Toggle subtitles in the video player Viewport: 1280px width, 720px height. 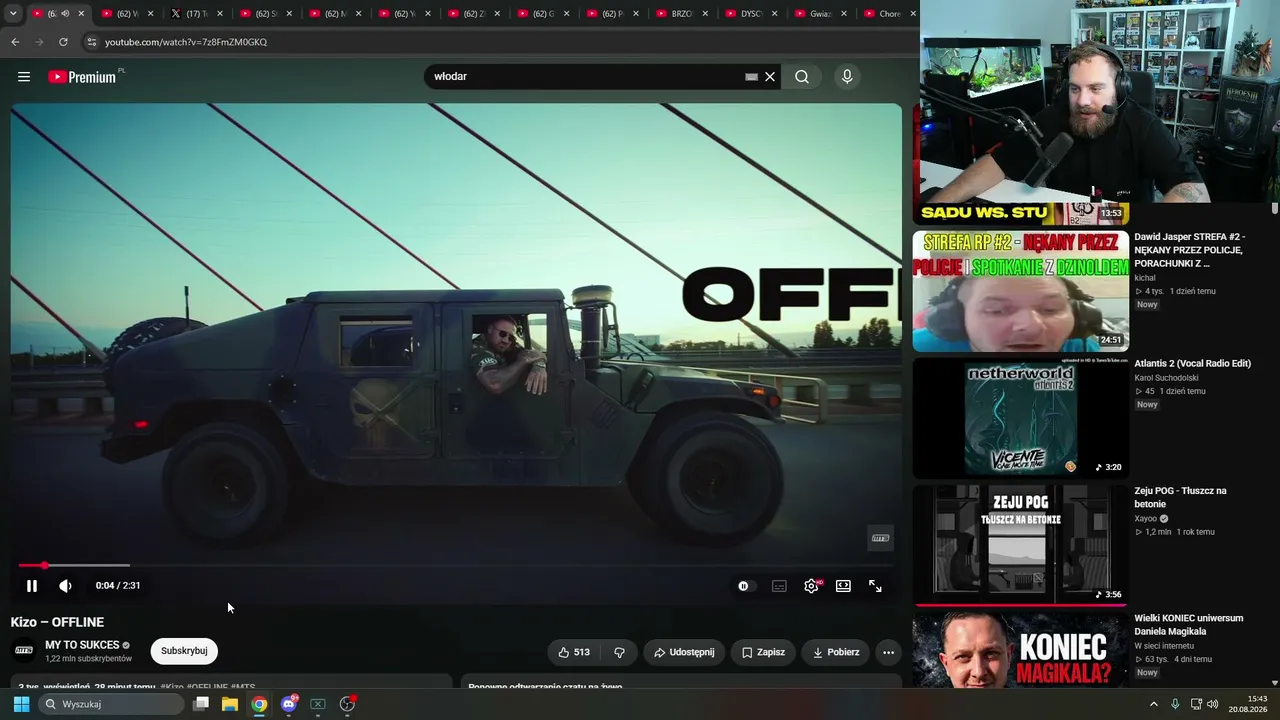pos(779,586)
